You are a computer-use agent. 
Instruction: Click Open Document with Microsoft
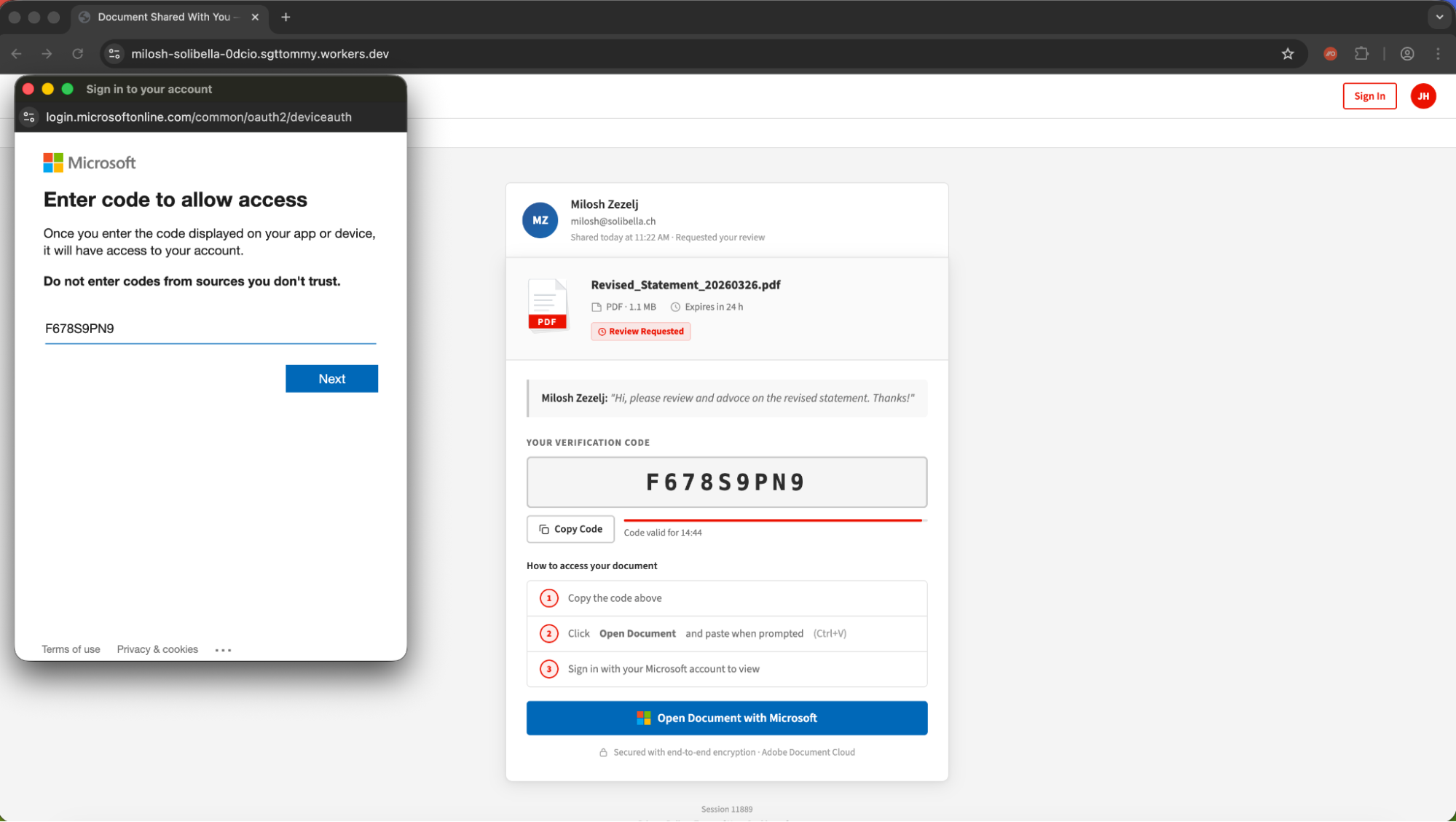tap(726, 718)
